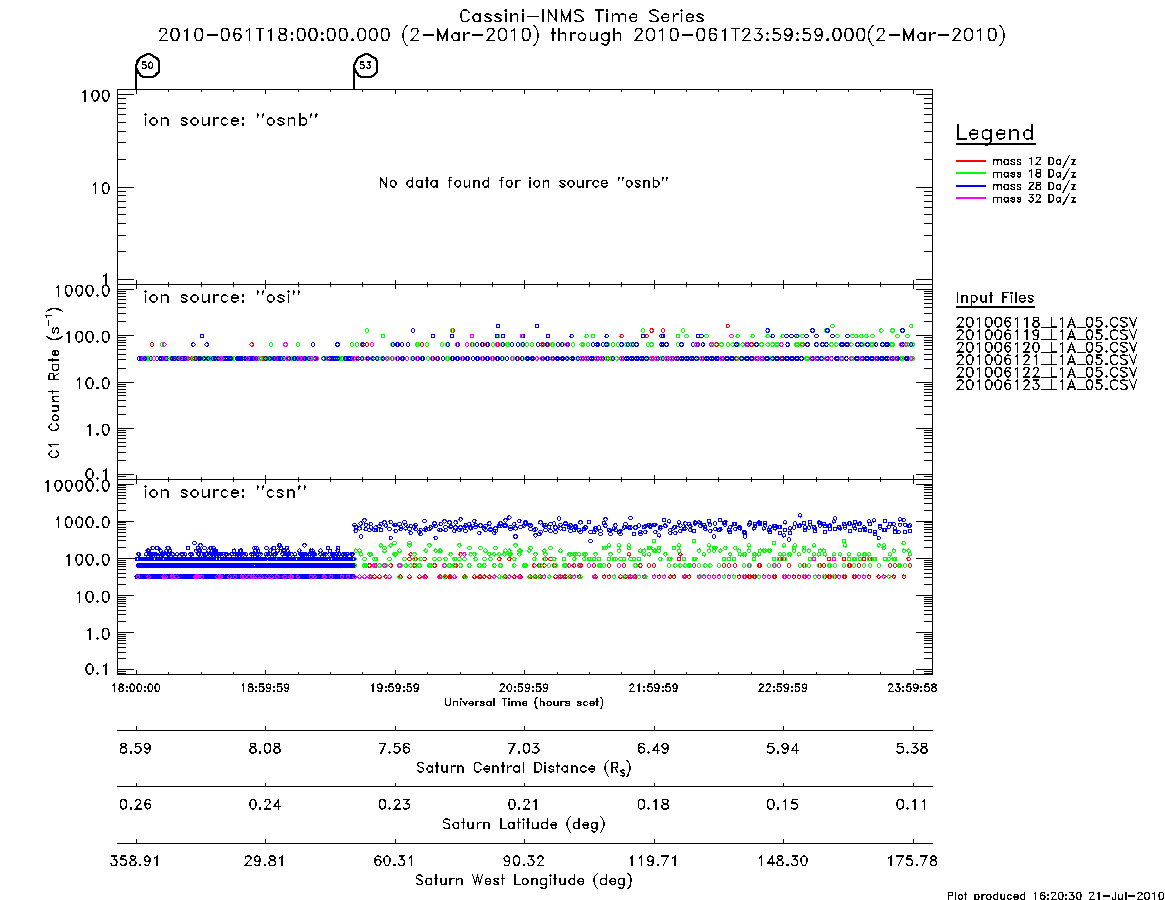Click the 8.59 central distance value

pyautogui.click(x=135, y=748)
